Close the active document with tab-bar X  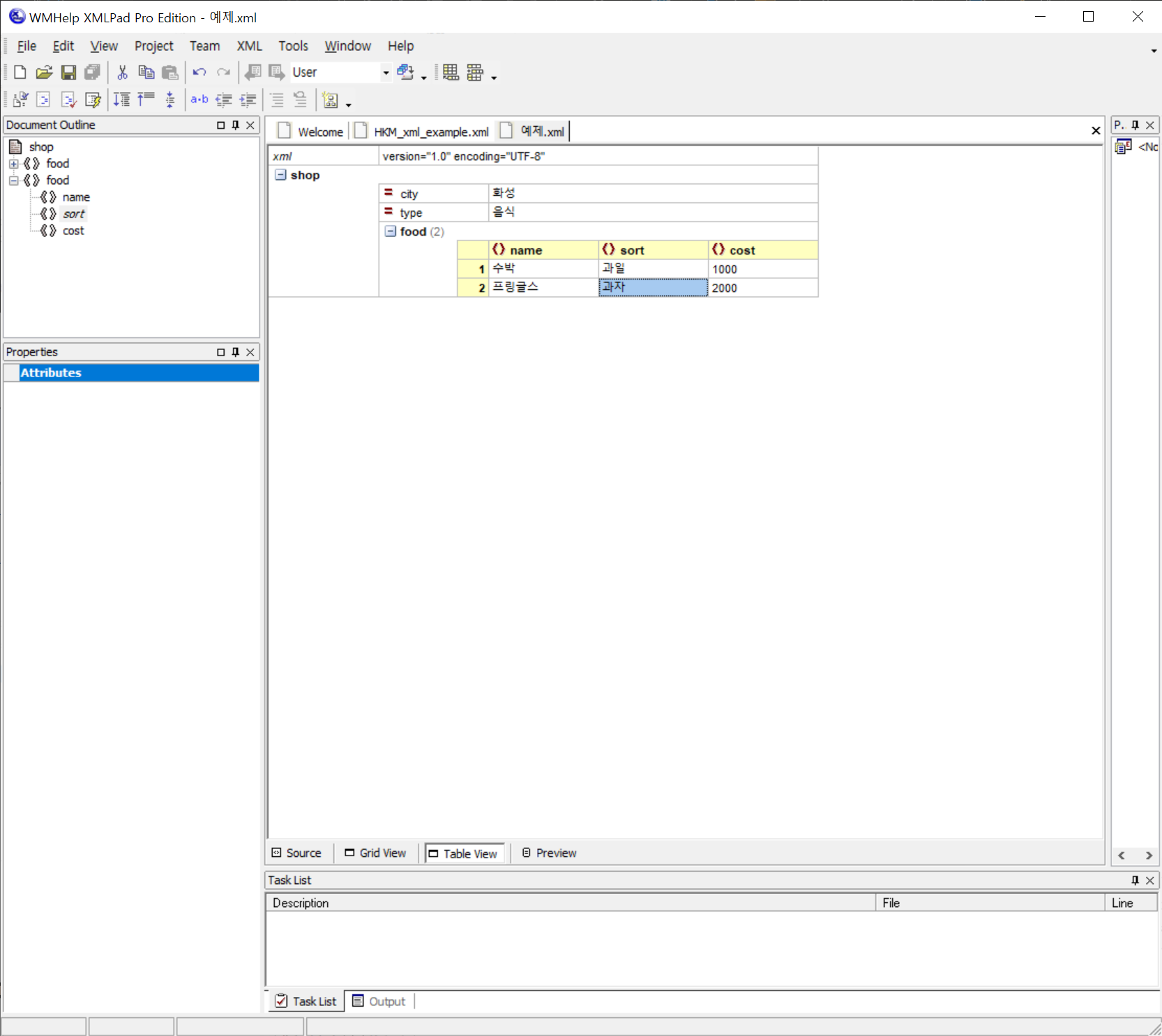pyautogui.click(x=1096, y=130)
